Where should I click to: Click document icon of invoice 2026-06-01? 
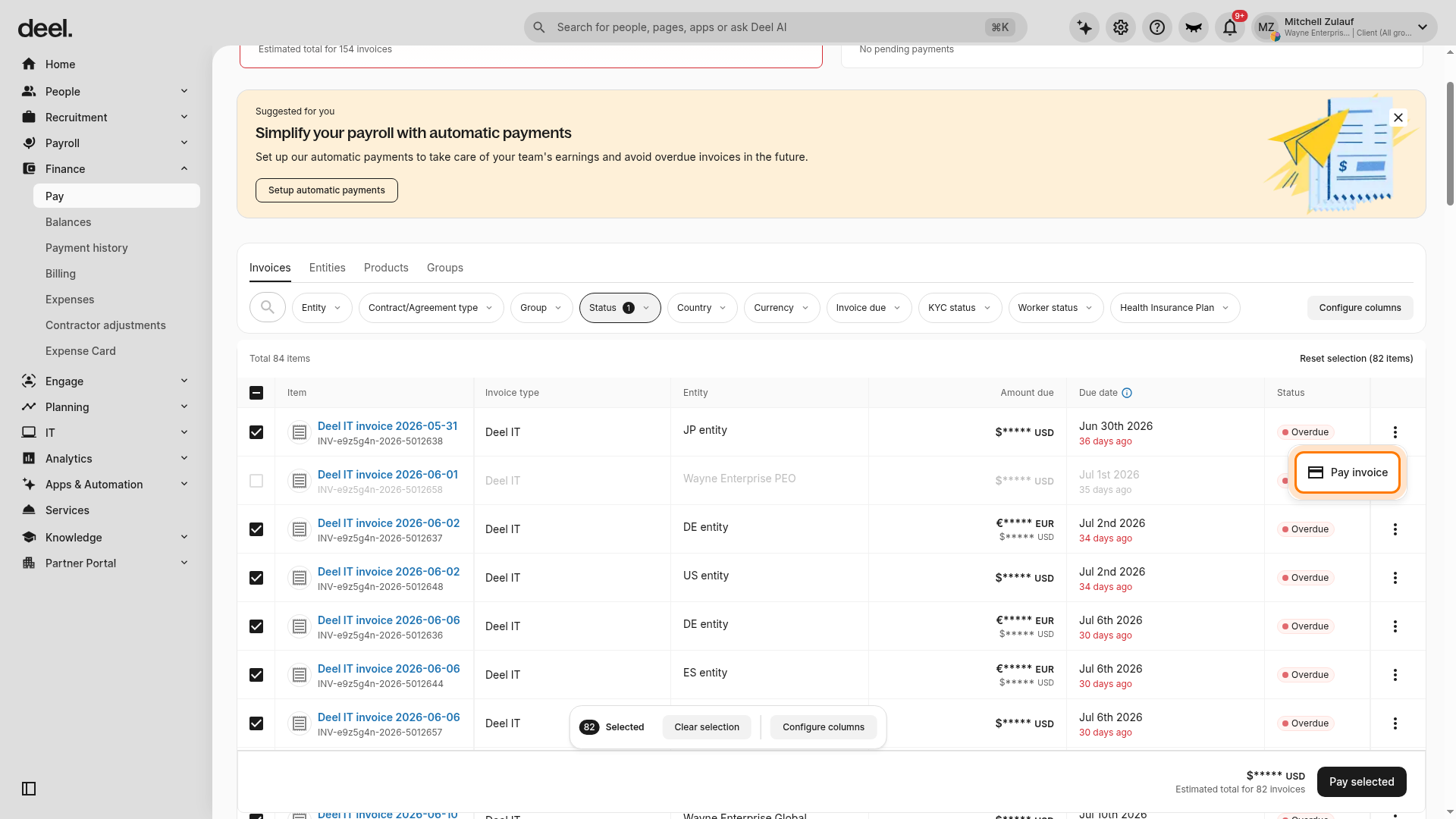coord(300,481)
